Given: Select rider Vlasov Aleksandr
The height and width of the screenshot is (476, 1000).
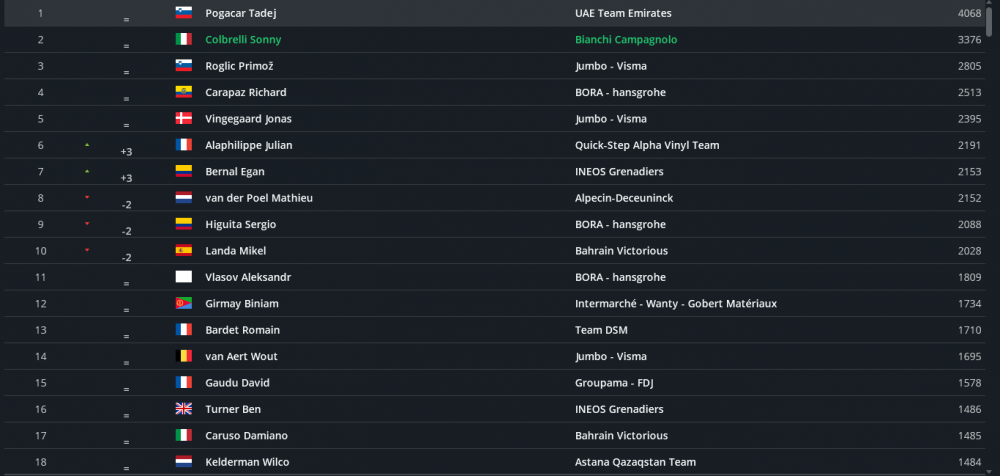Looking at the screenshot, I should click(x=248, y=277).
